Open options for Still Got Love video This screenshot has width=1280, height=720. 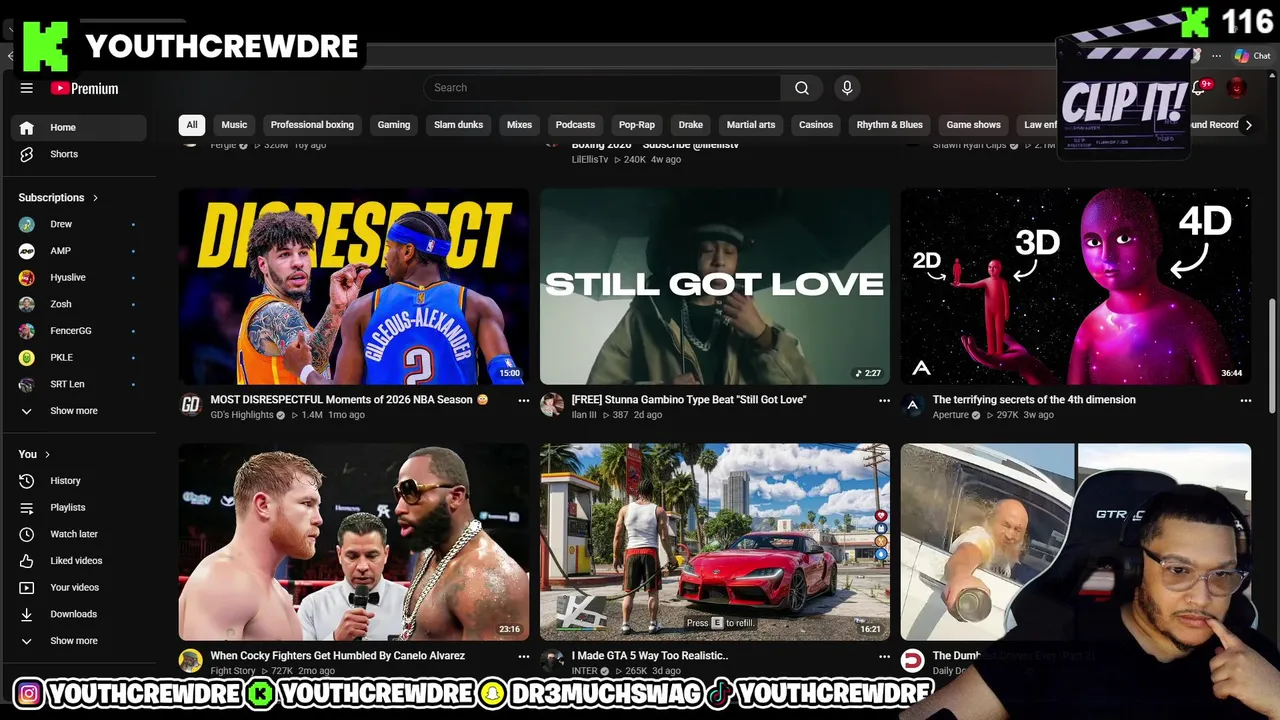click(x=884, y=400)
